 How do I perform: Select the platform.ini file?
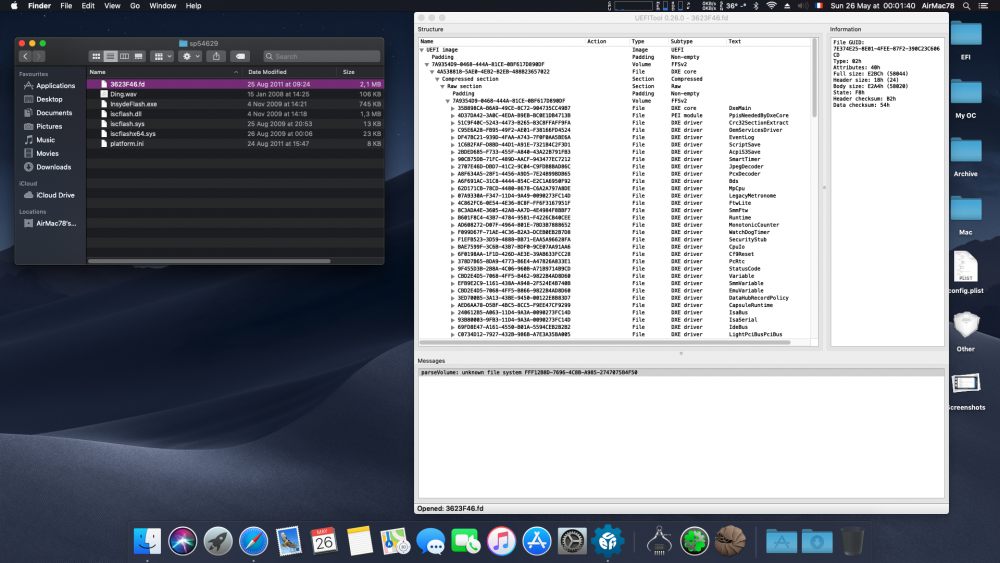[x=235, y=143]
